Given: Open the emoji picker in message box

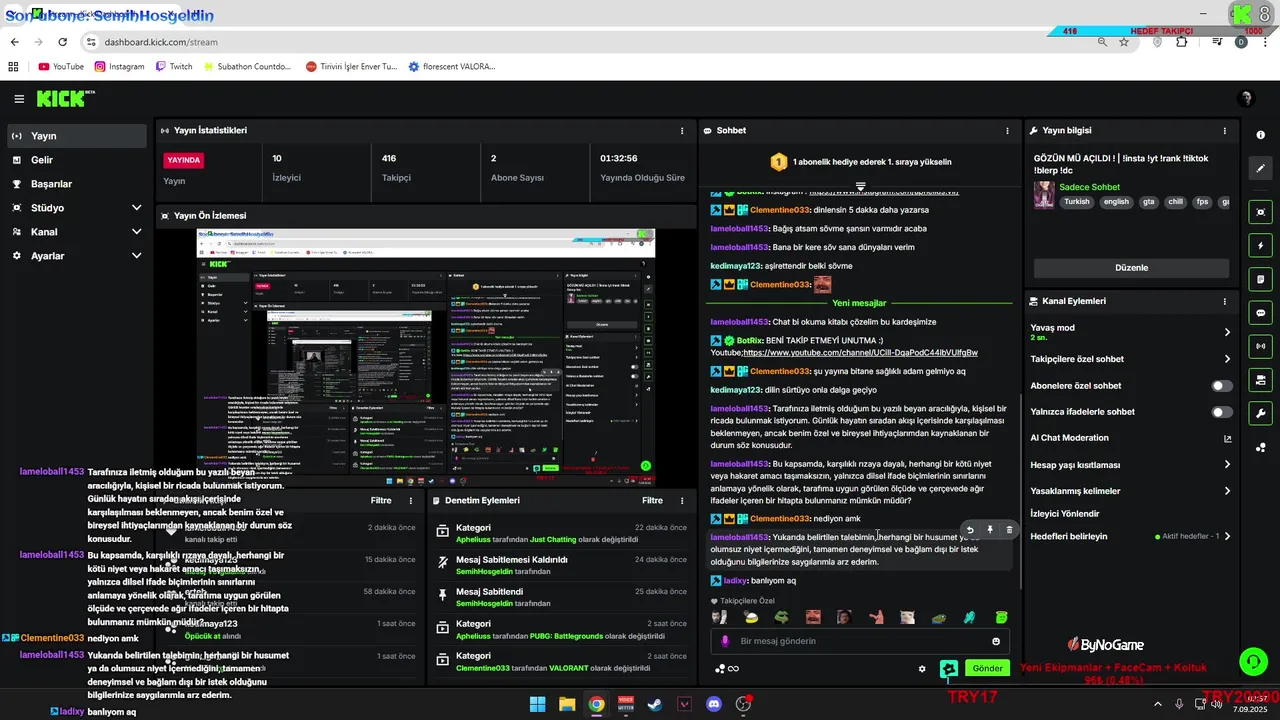Looking at the screenshot, I should point(996,641).
